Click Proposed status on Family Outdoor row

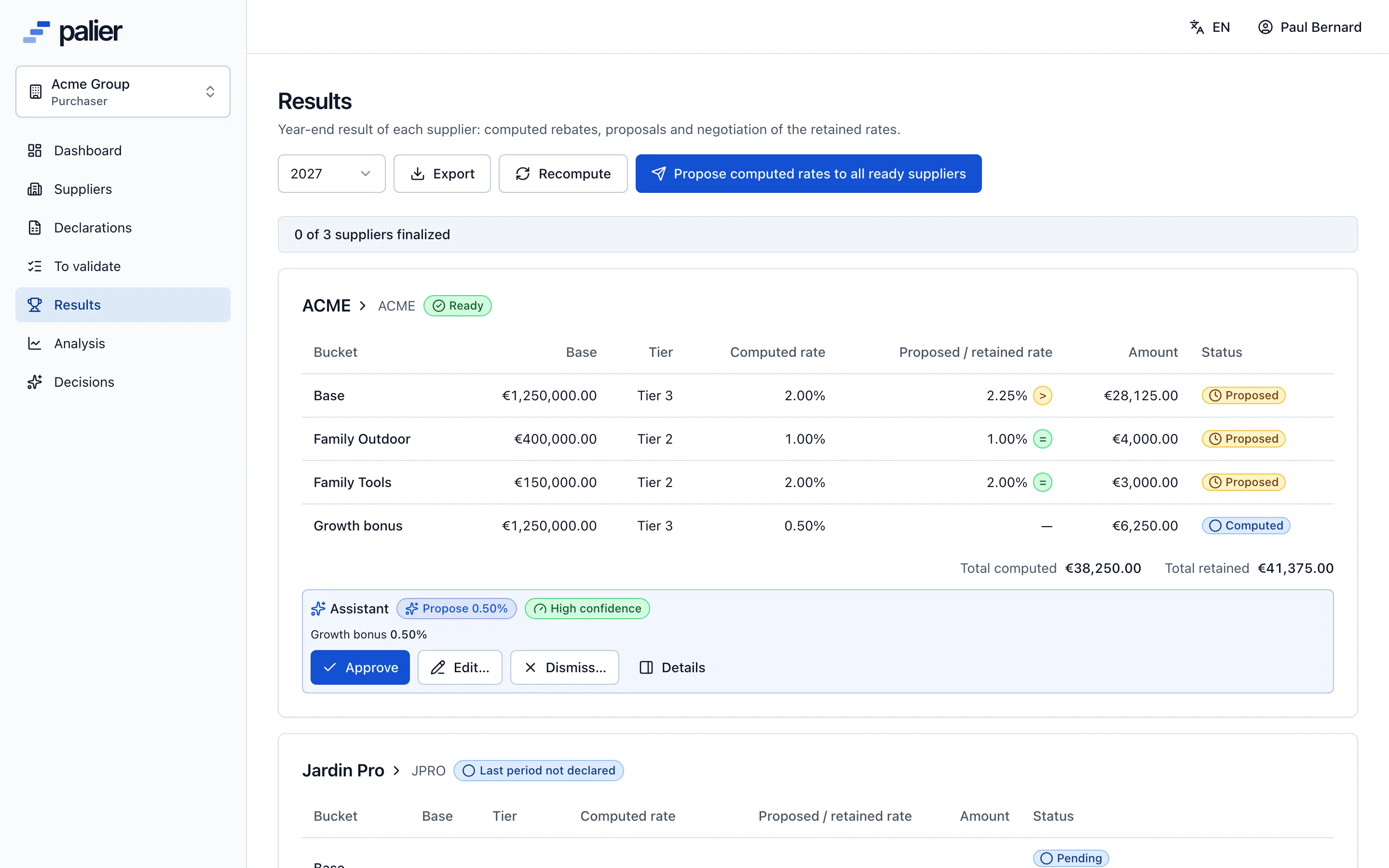pos(1243,439)
